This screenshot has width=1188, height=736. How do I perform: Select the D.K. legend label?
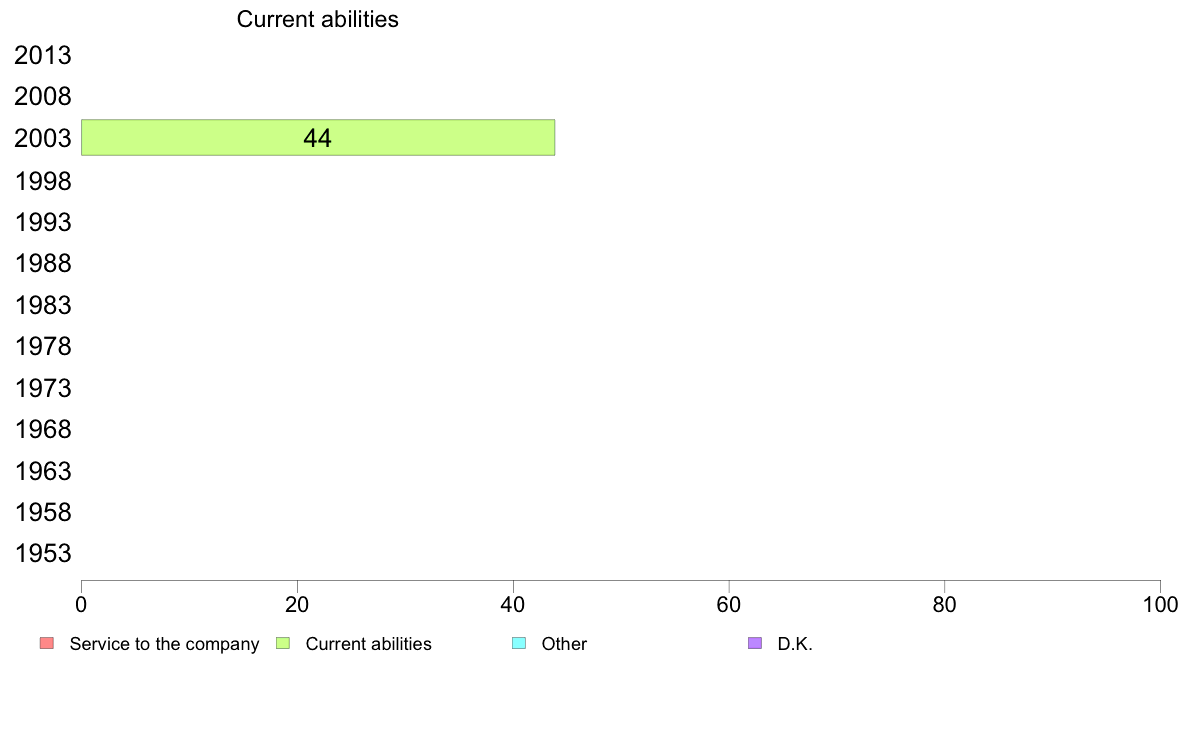coord(795,644)
